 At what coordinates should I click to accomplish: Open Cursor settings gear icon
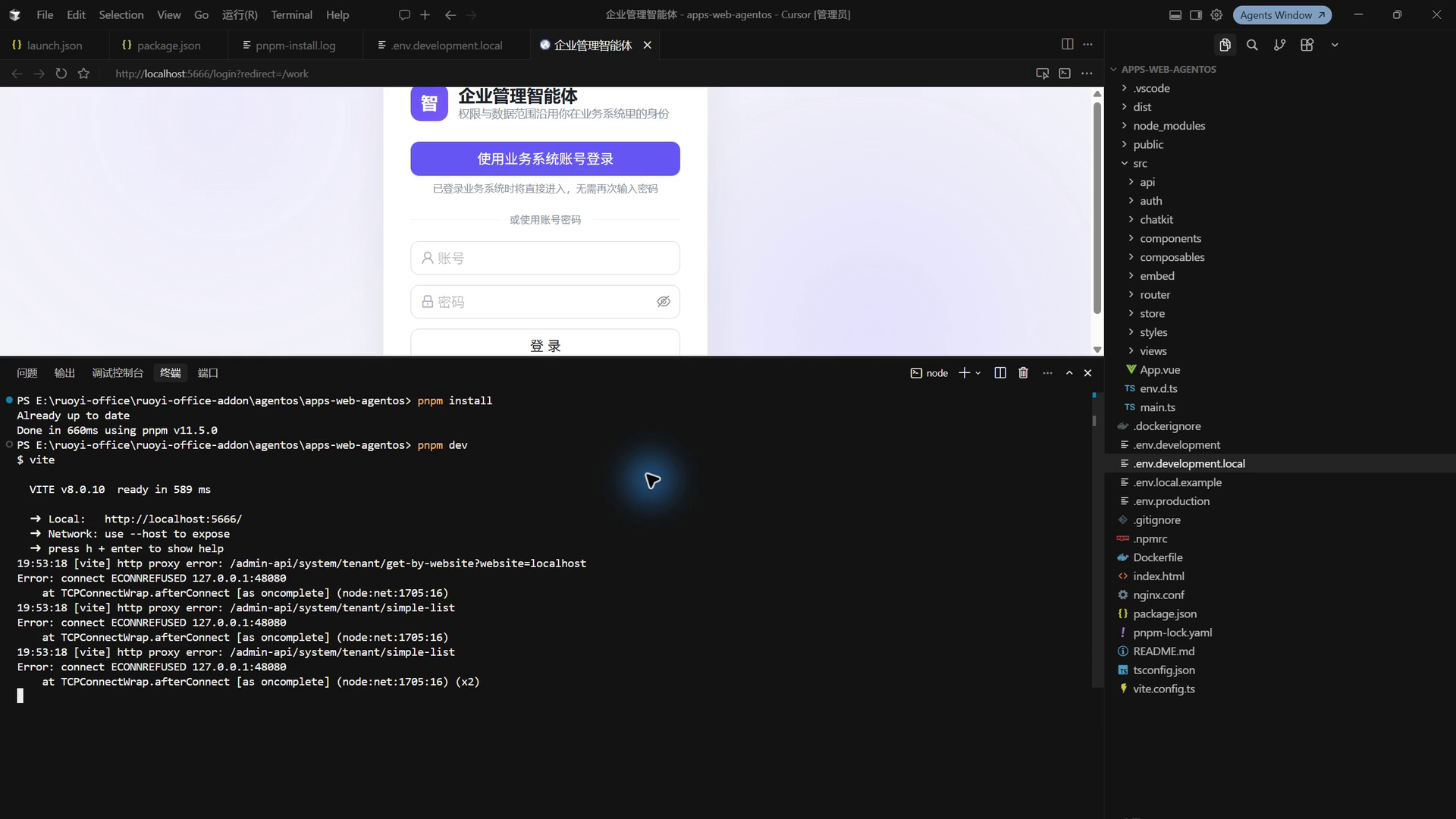1216,14
